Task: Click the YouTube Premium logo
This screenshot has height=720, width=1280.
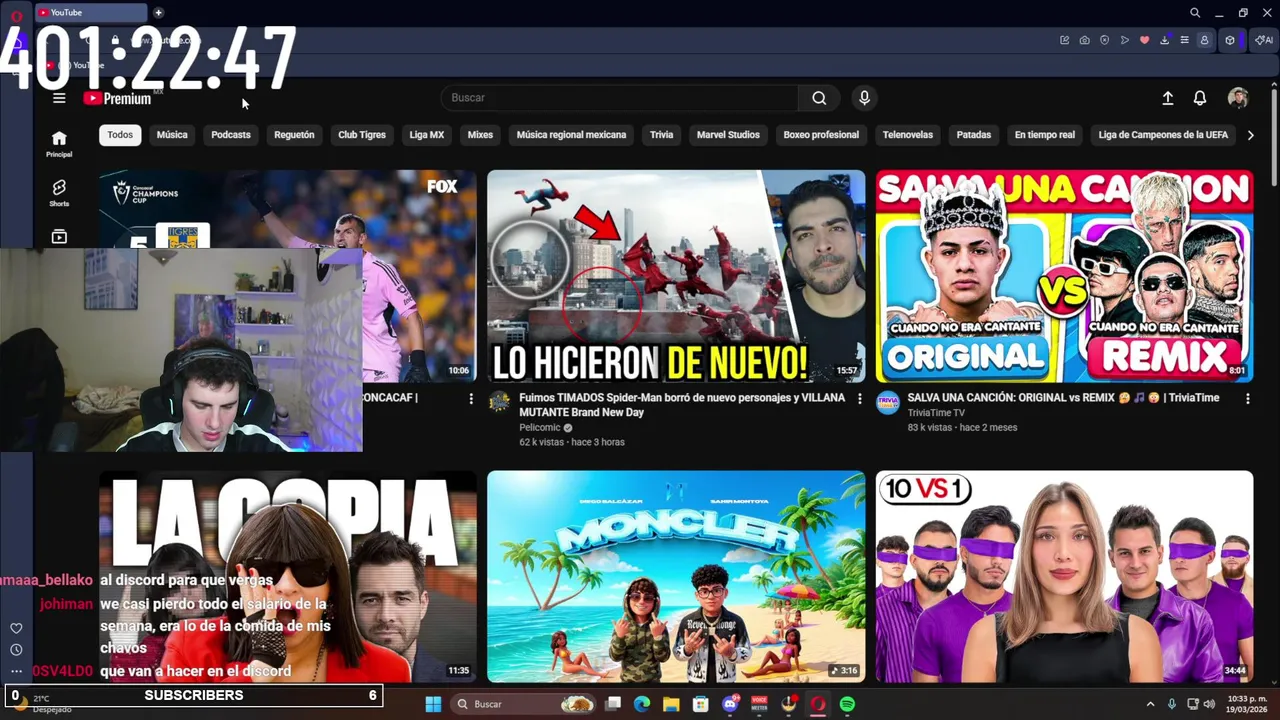Action: (118, 98)
